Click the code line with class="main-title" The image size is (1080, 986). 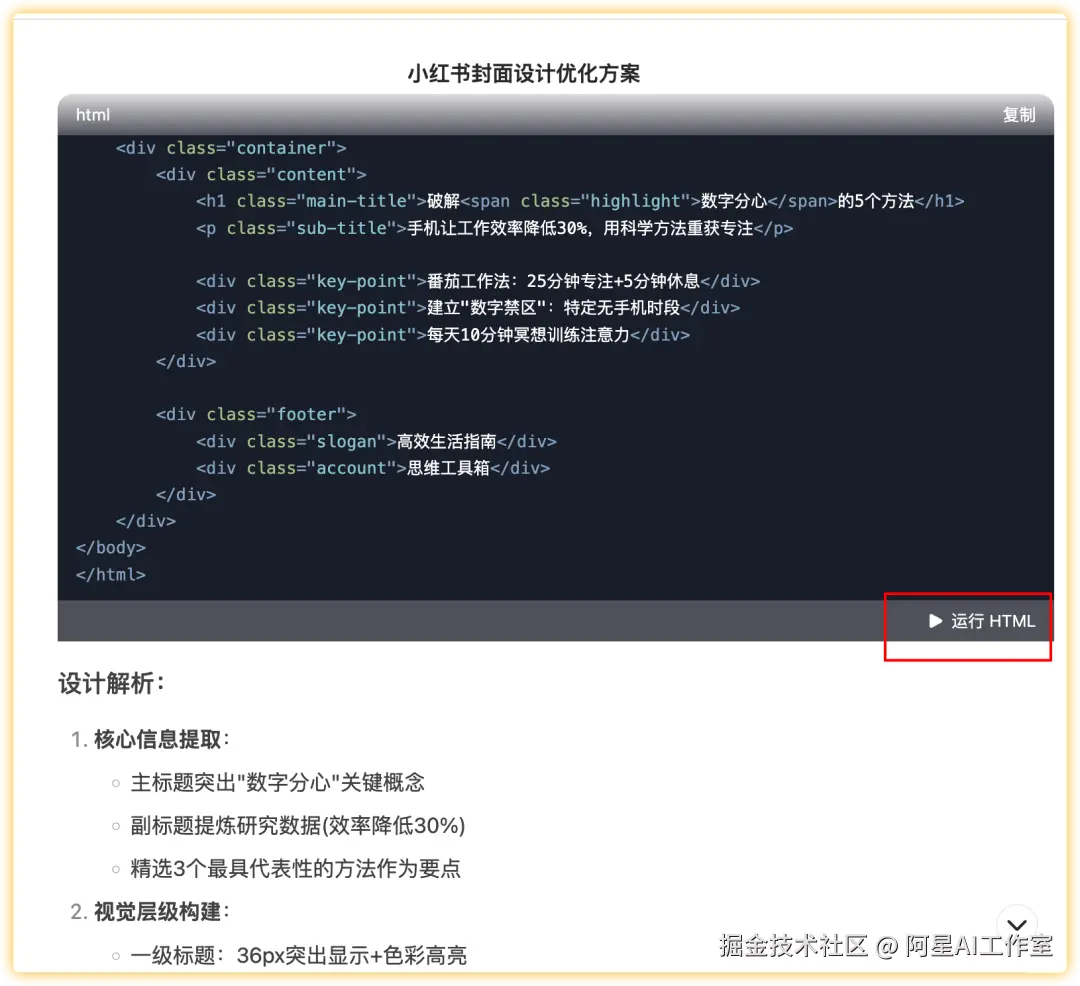coord(580,201)
